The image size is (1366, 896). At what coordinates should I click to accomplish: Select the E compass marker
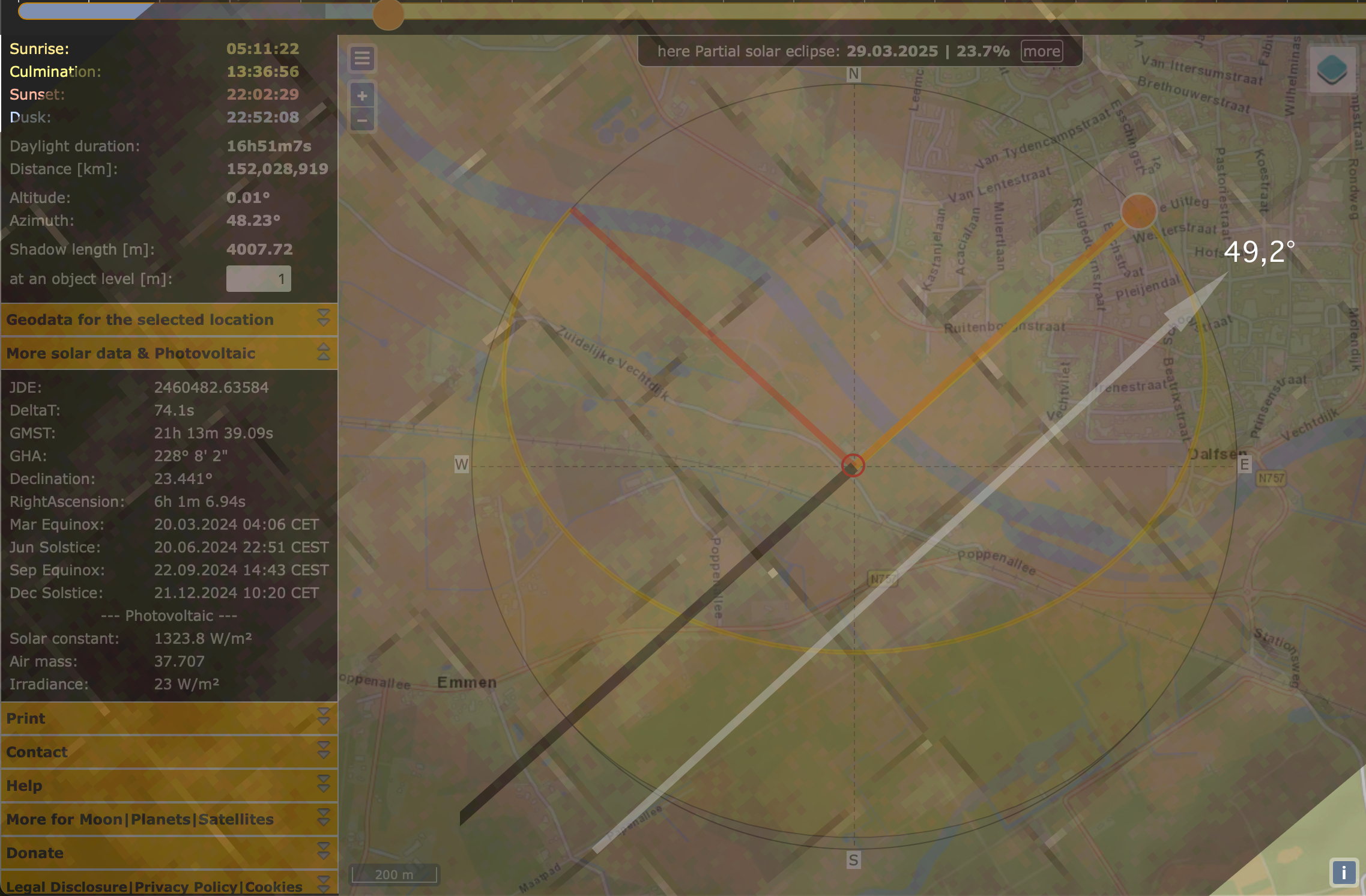click(x=1244, y=464)
